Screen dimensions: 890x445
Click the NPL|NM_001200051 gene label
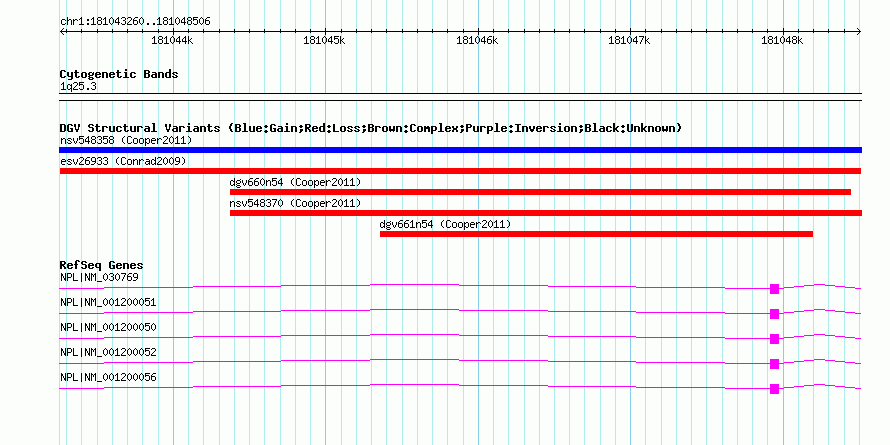(108, 303)
